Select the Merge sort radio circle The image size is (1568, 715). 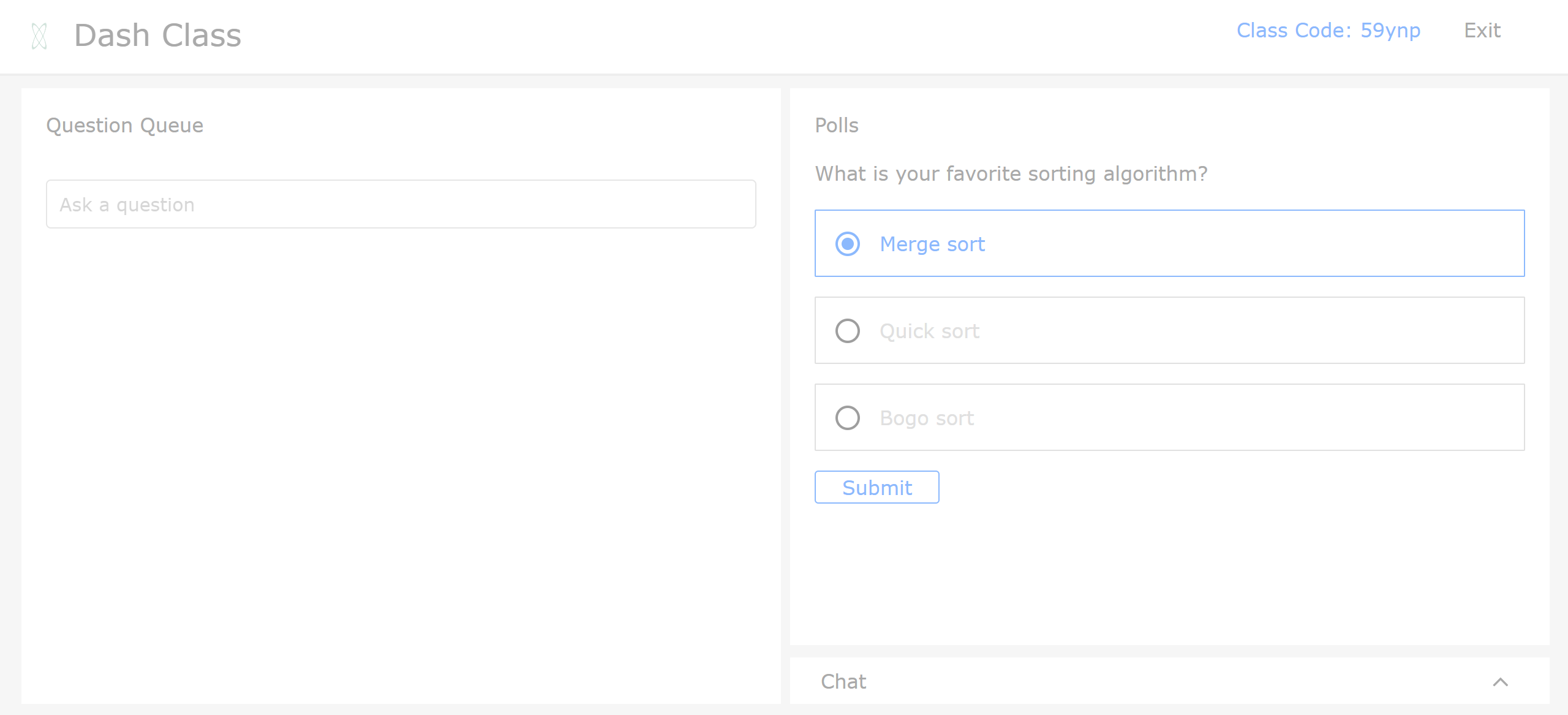click(x=848, y=244)
